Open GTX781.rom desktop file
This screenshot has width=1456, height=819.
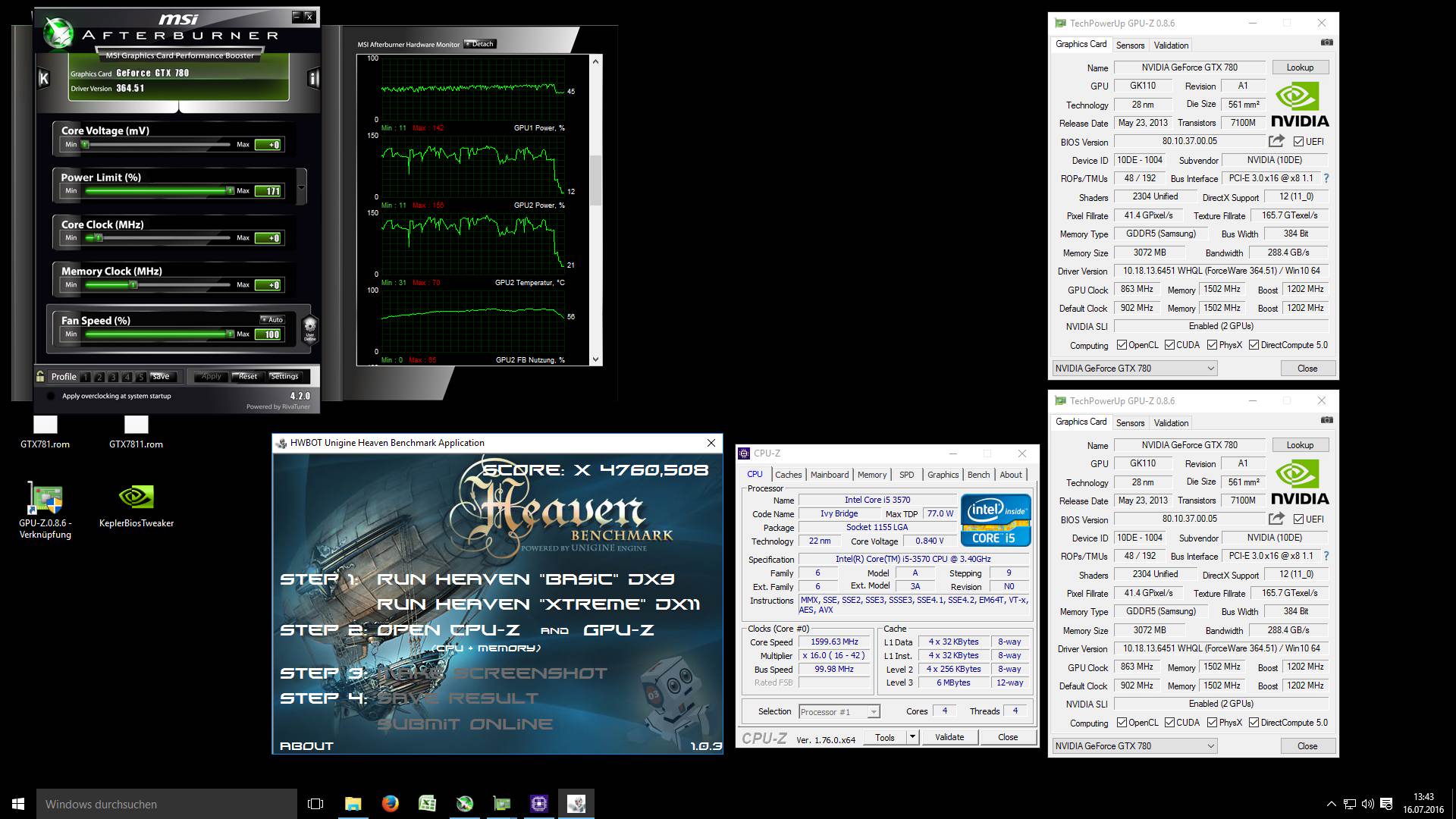pyautogui.click(x=45, y=433)
